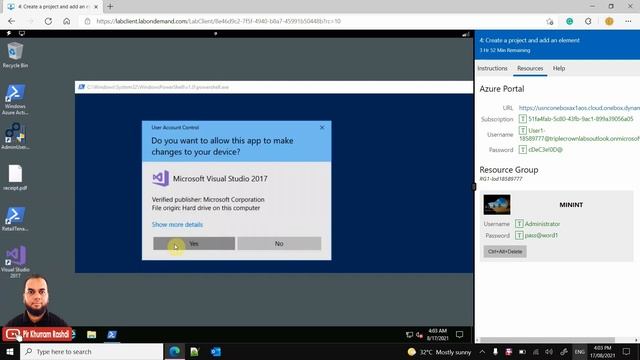Select the AdminUser desktop shortcut

click(15, 136)
